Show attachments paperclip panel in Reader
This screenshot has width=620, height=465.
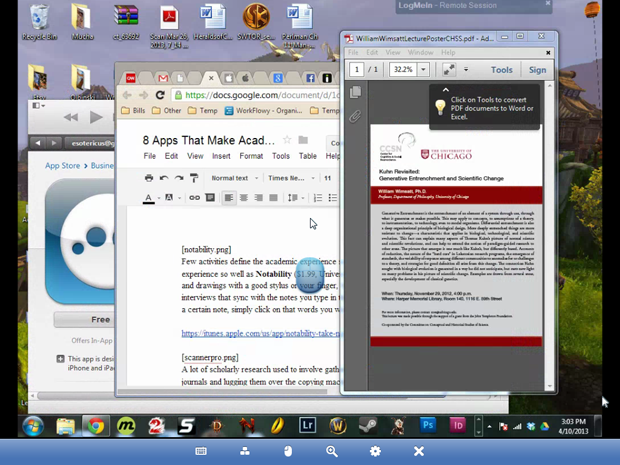pos(355,116)
